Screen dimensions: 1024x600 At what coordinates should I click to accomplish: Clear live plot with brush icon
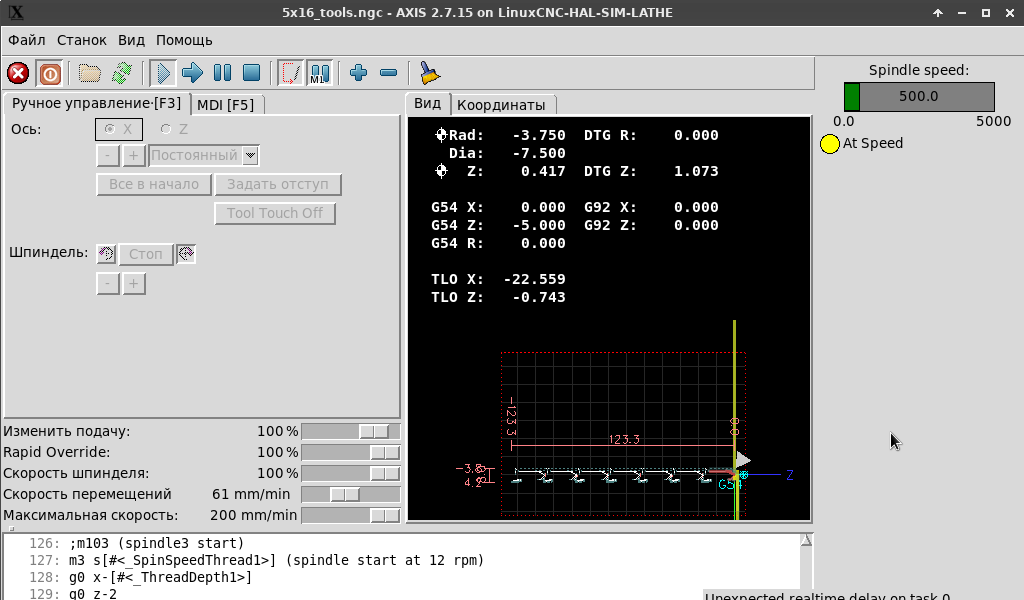[428, 73]
